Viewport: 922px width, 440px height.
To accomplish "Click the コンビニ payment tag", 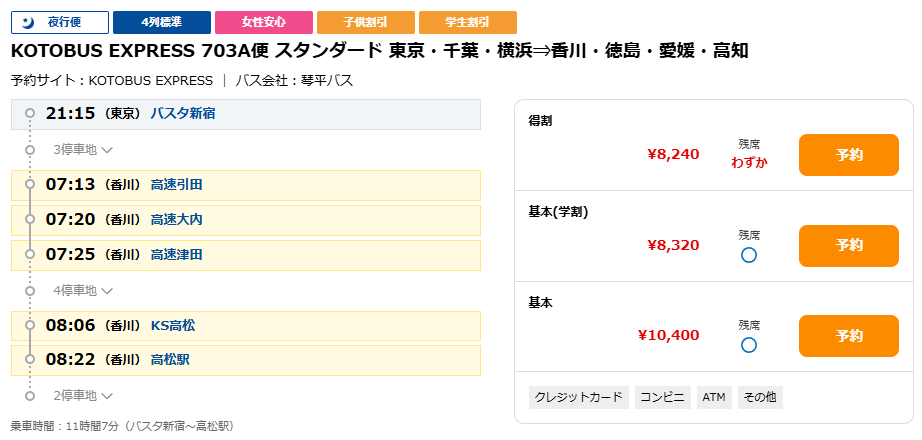I will click(x=663, y=398).
